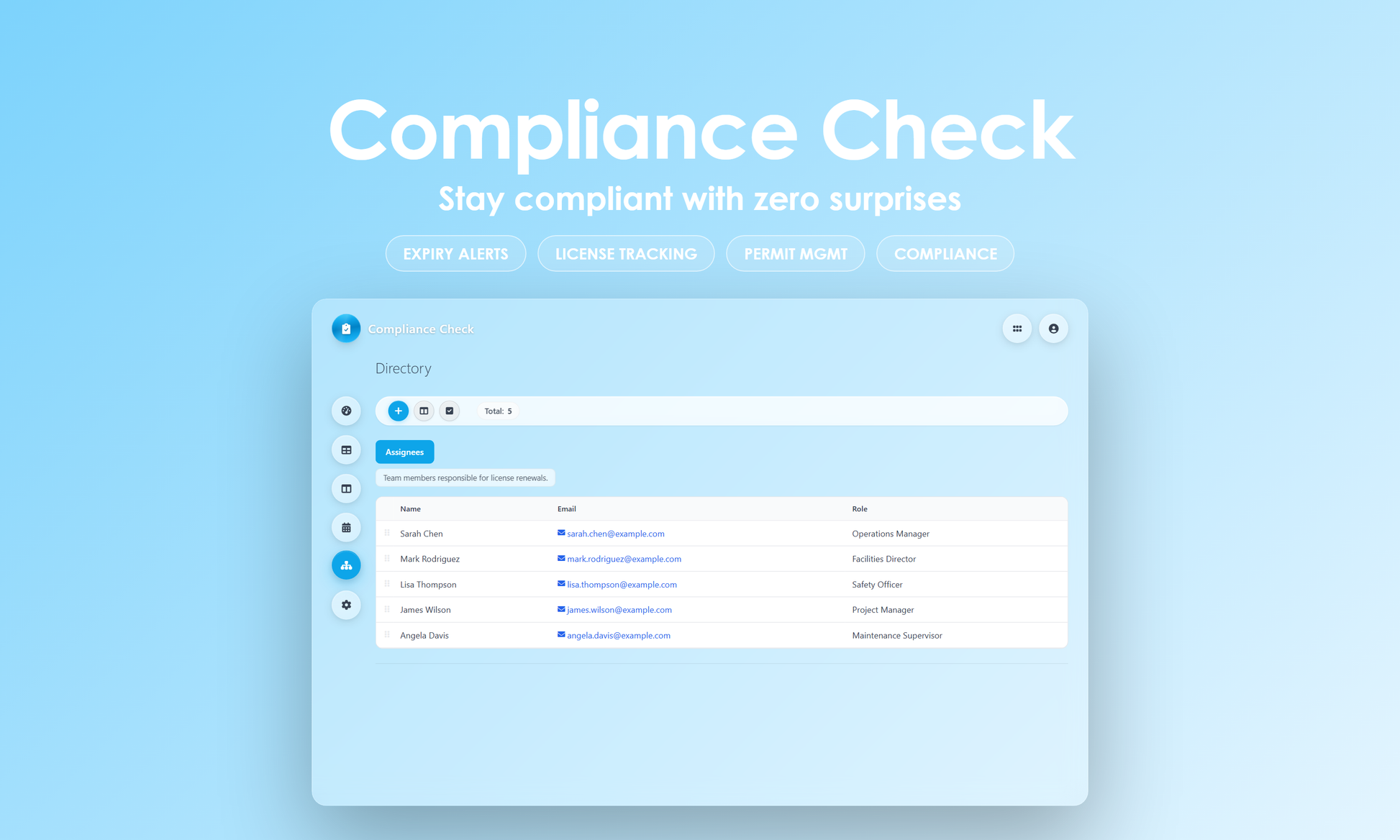1400x840 pixels.
Task: Click the Project Manager role cell
Action: click(x=883, y=610)
